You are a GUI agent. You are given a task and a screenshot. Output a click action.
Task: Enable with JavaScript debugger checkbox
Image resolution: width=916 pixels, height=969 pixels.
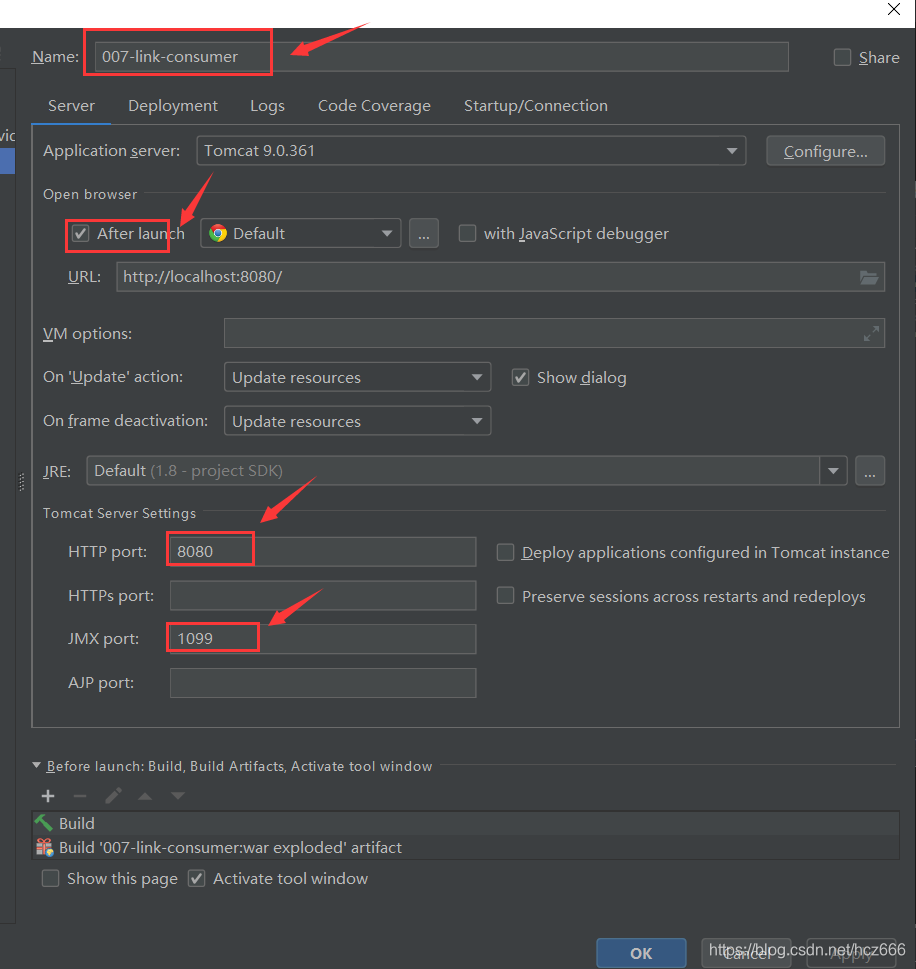(x=467, y=234)
